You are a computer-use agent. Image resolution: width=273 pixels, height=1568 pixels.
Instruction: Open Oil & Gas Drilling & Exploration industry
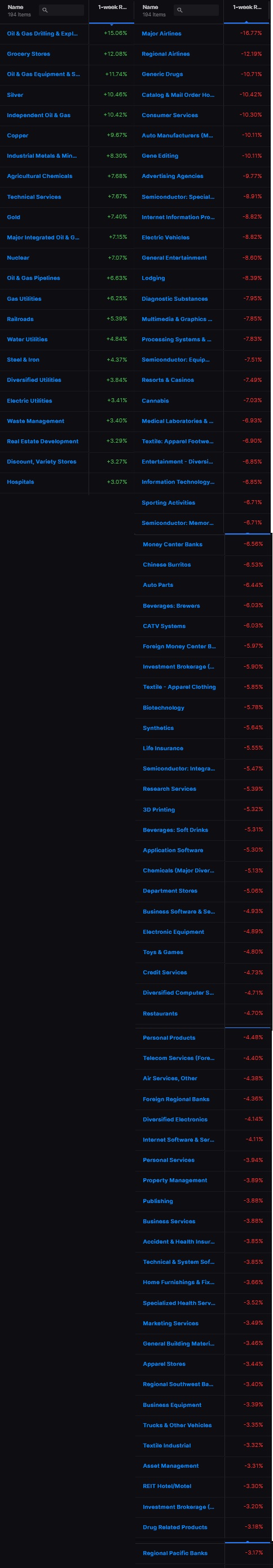click(42, 33)
